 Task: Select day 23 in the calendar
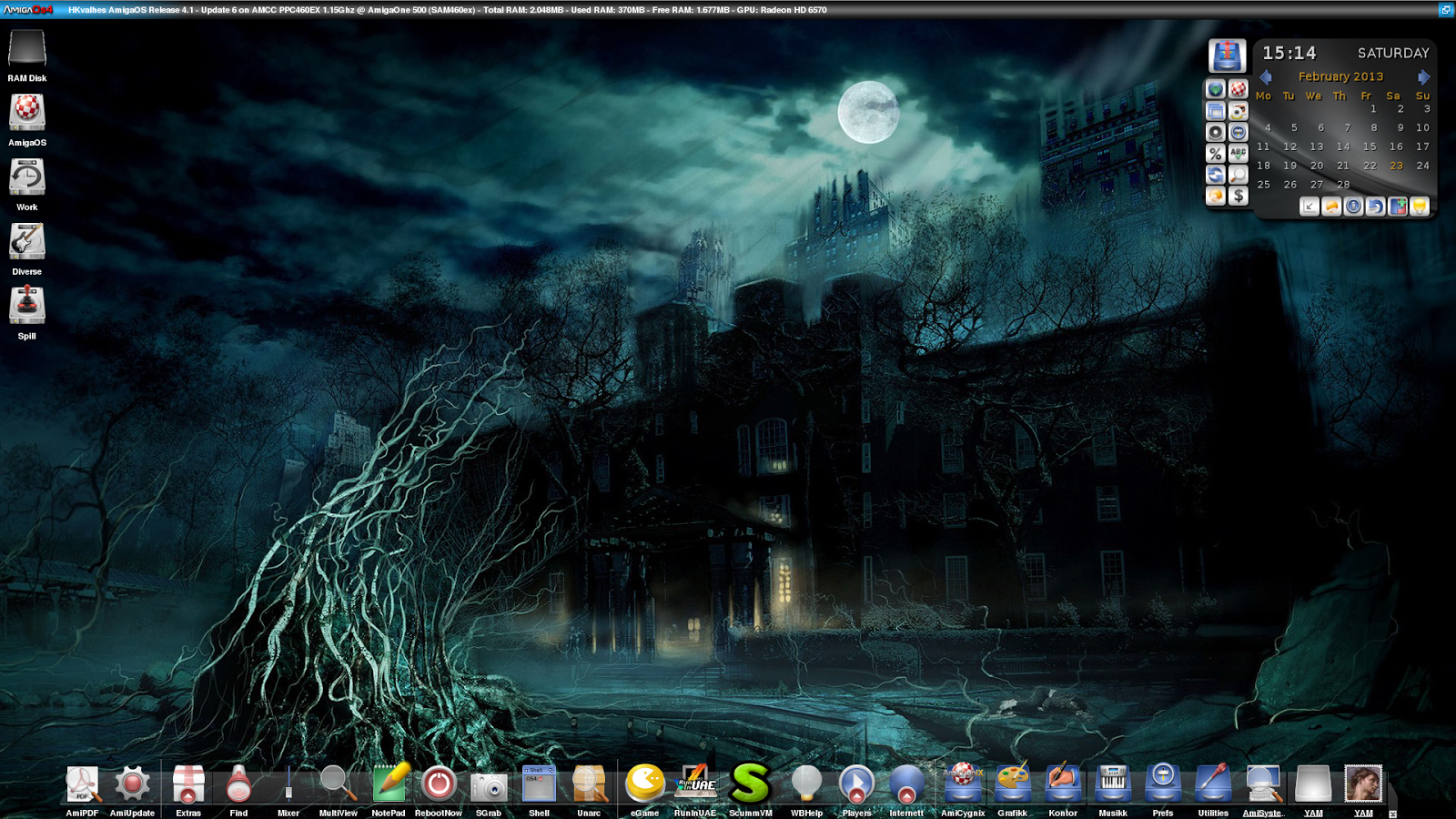click(1396, 166)
